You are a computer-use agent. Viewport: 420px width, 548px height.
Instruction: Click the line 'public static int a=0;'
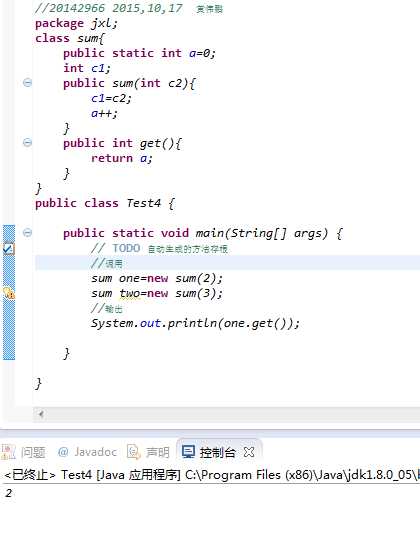coord(139,53)
